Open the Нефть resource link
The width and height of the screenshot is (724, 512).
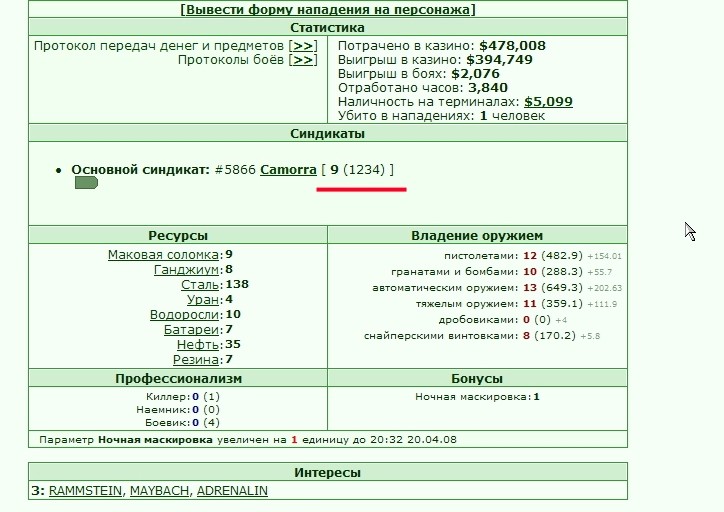197,344
